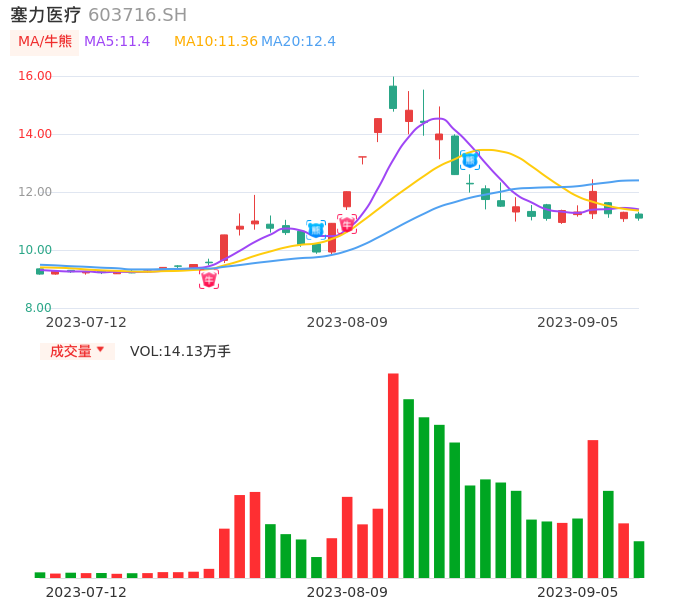686x606 pixels.
Task: Click the last green volume bar
Action: coord(639,560)
